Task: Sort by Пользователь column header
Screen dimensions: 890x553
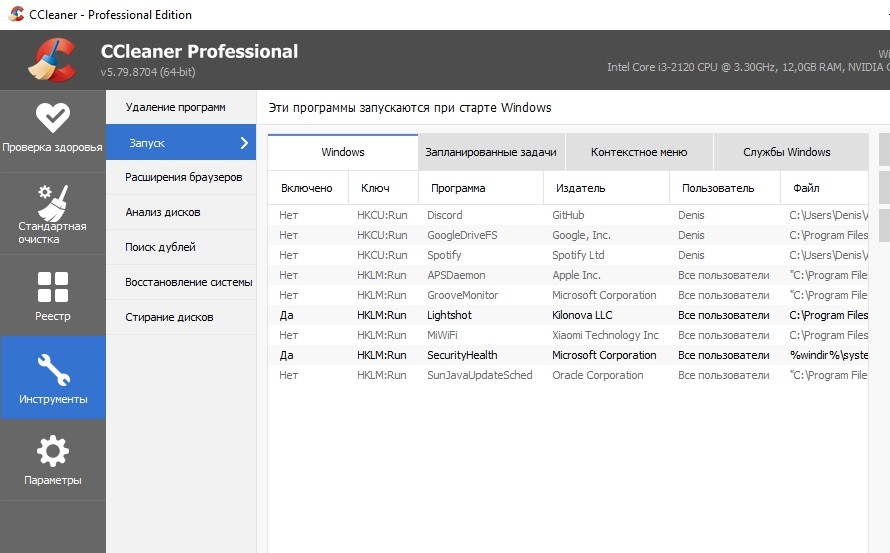Action: point(725,188)
